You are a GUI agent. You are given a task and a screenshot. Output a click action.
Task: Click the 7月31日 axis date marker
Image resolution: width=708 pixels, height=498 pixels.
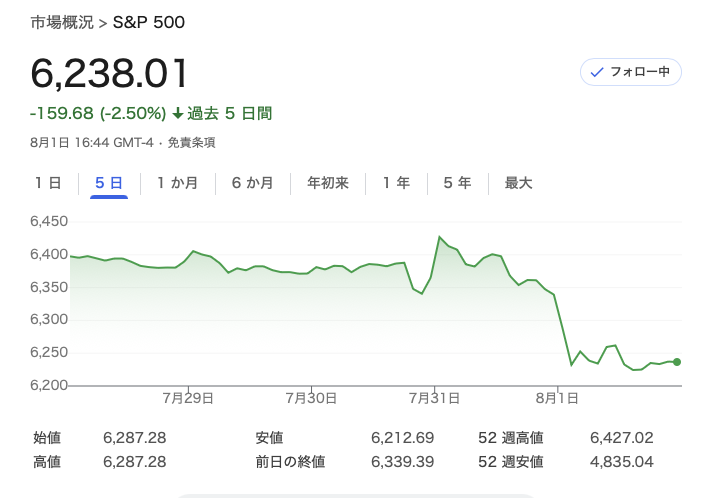pyautogui.click(x=434, y=398)
